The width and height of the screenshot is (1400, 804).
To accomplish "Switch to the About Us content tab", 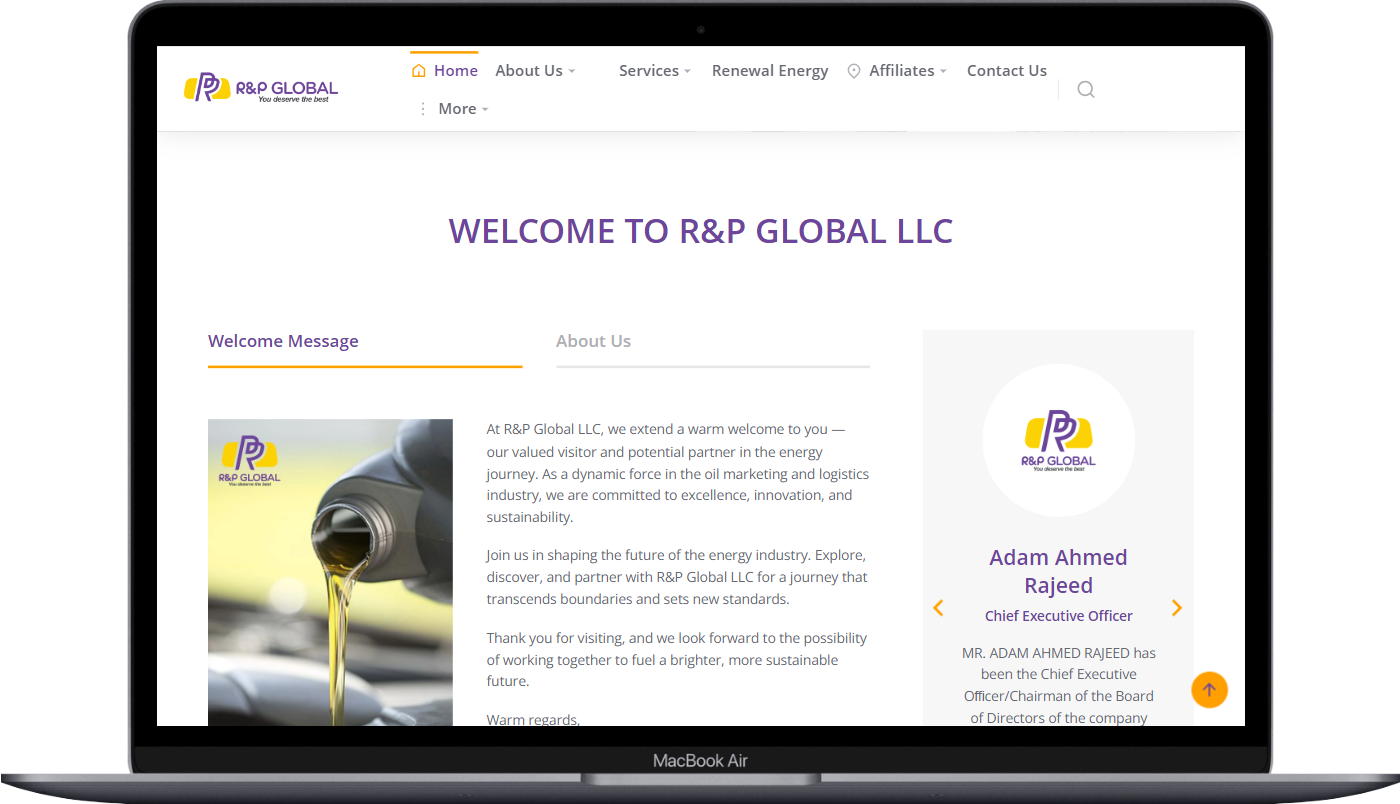I will [593, 341].
